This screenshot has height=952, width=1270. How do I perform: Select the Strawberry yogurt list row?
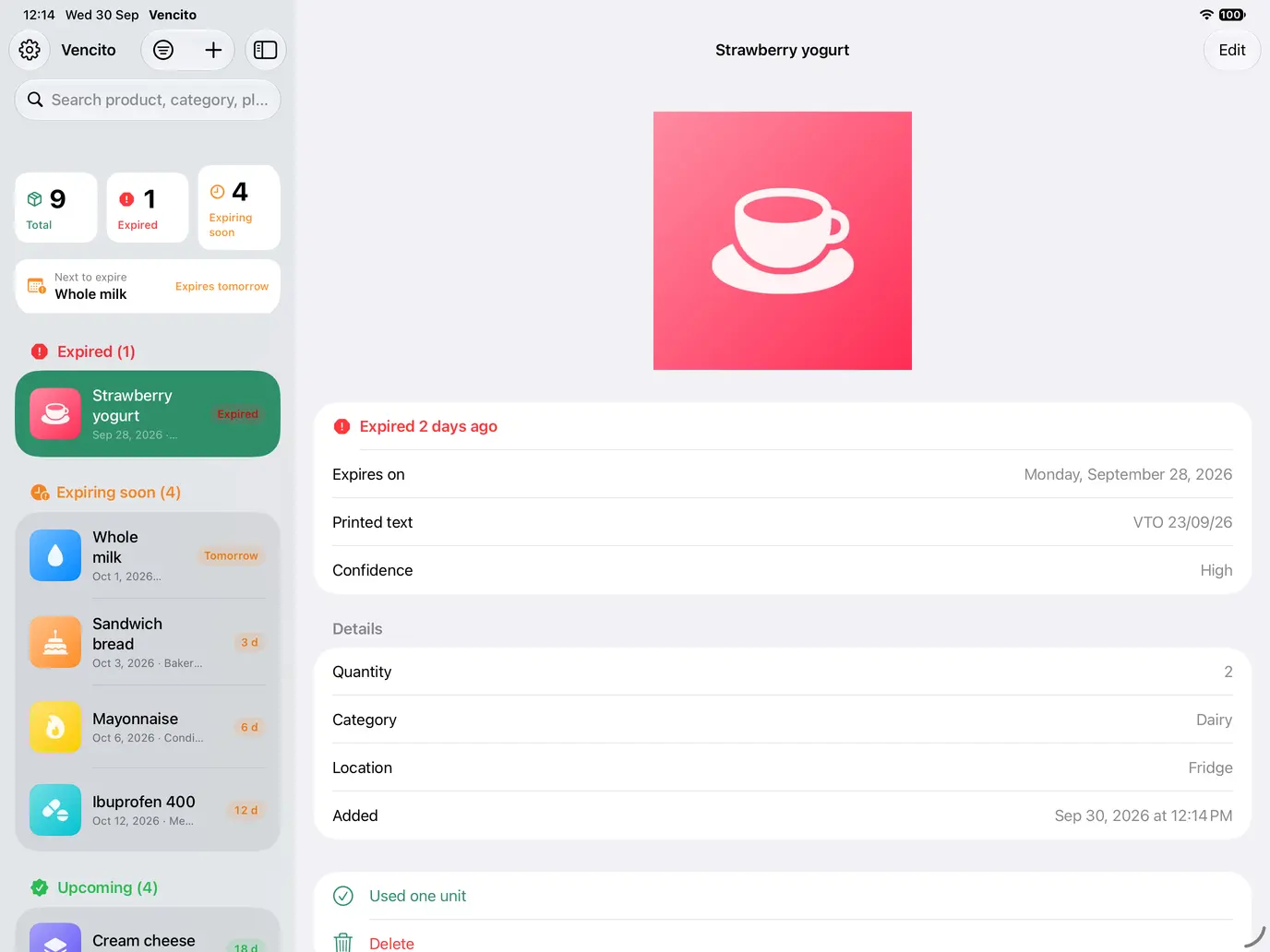click(x=148, y=414)
